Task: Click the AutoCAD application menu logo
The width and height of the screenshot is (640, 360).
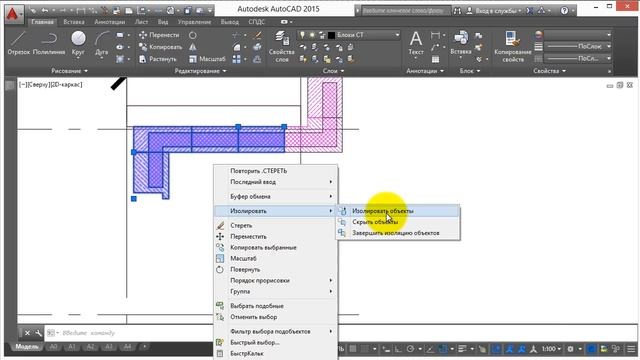Action: point(13,14)
